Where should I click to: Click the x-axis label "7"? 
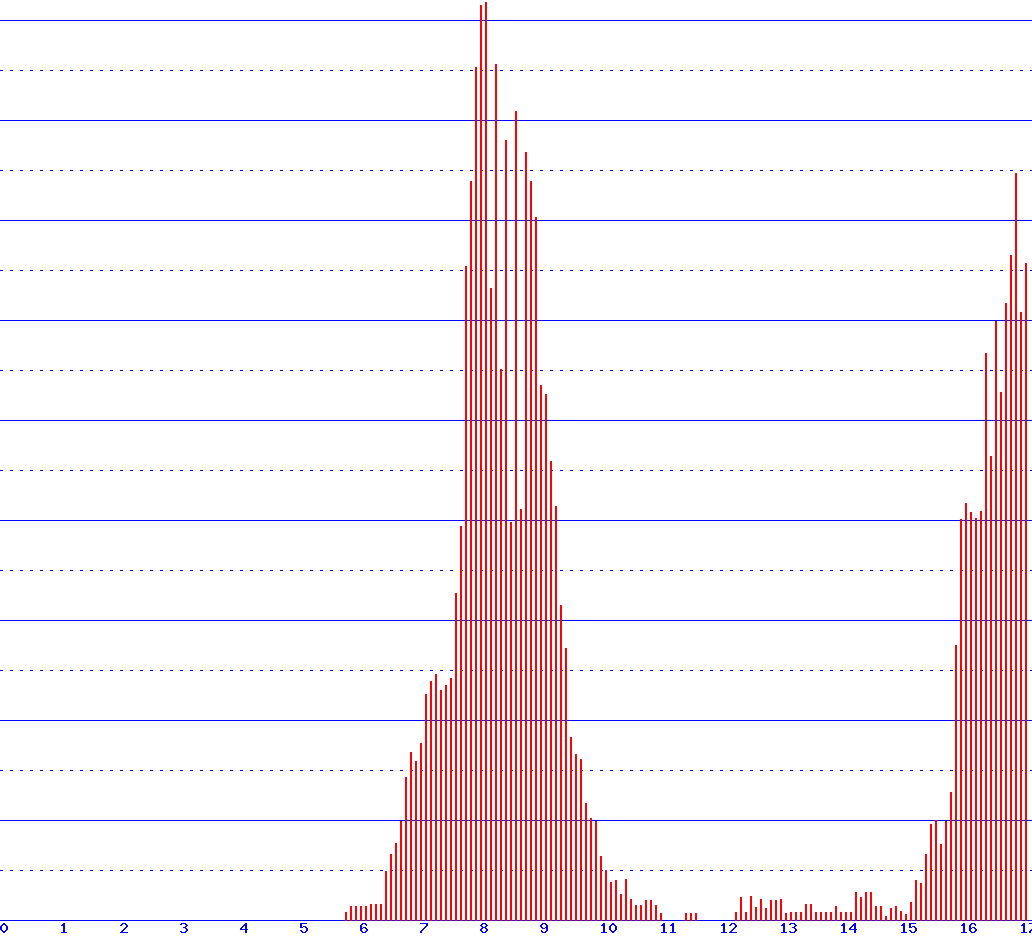click(x=423, y=929)
